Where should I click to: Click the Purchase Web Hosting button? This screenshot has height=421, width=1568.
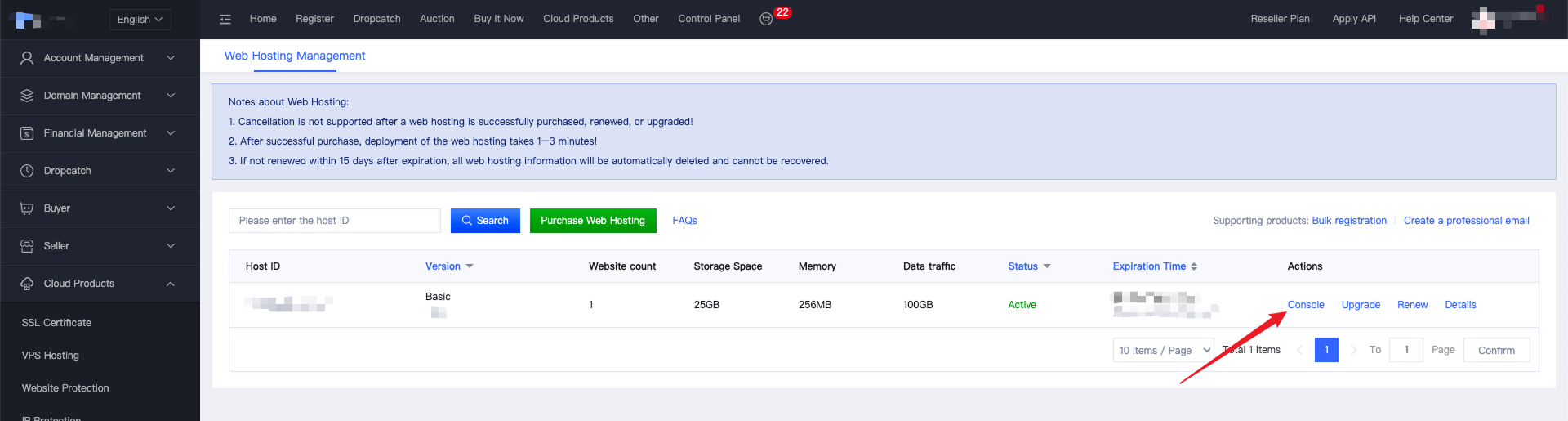593,221
